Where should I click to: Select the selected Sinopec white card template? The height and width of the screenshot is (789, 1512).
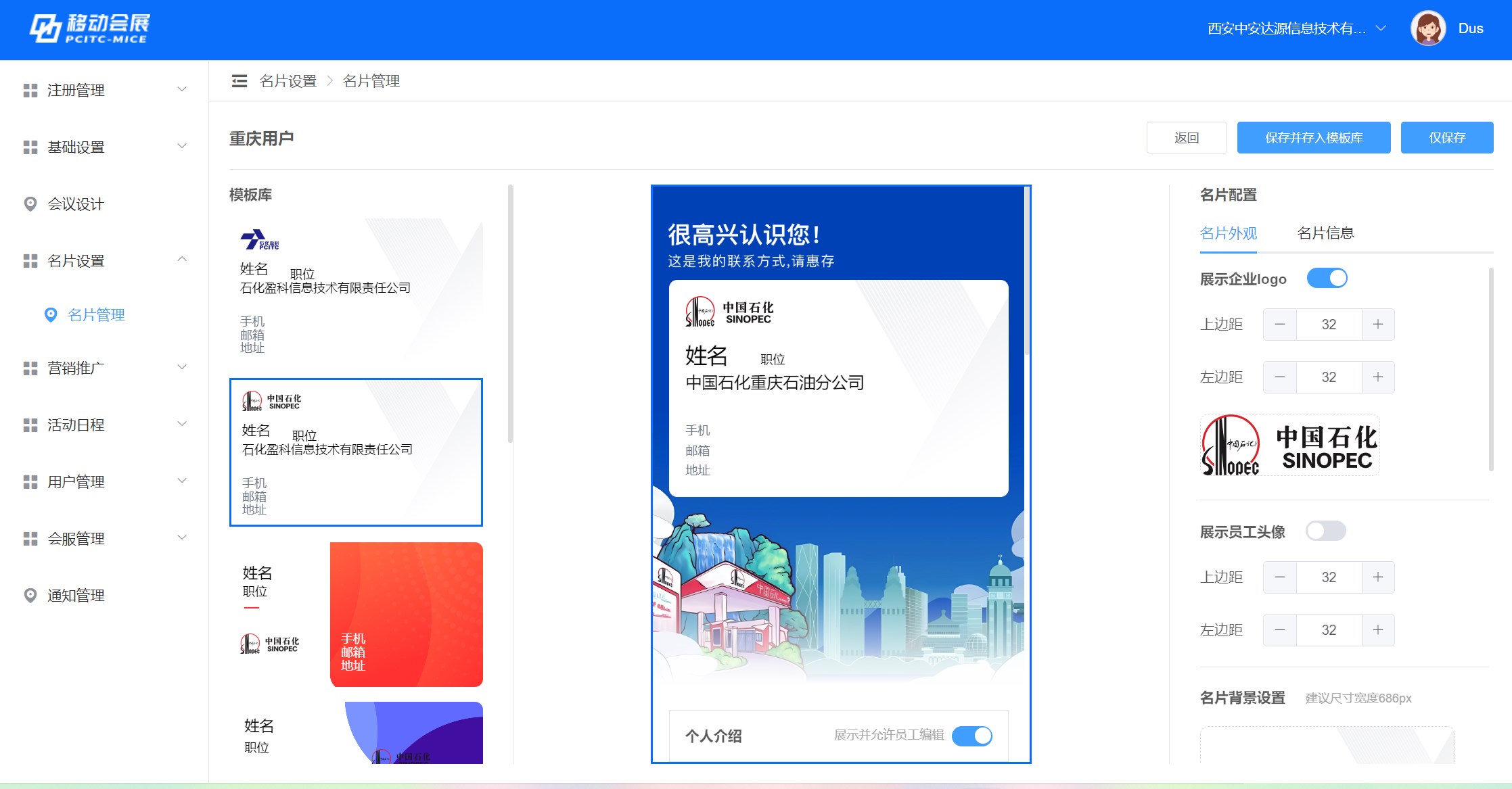pos(356,452)
